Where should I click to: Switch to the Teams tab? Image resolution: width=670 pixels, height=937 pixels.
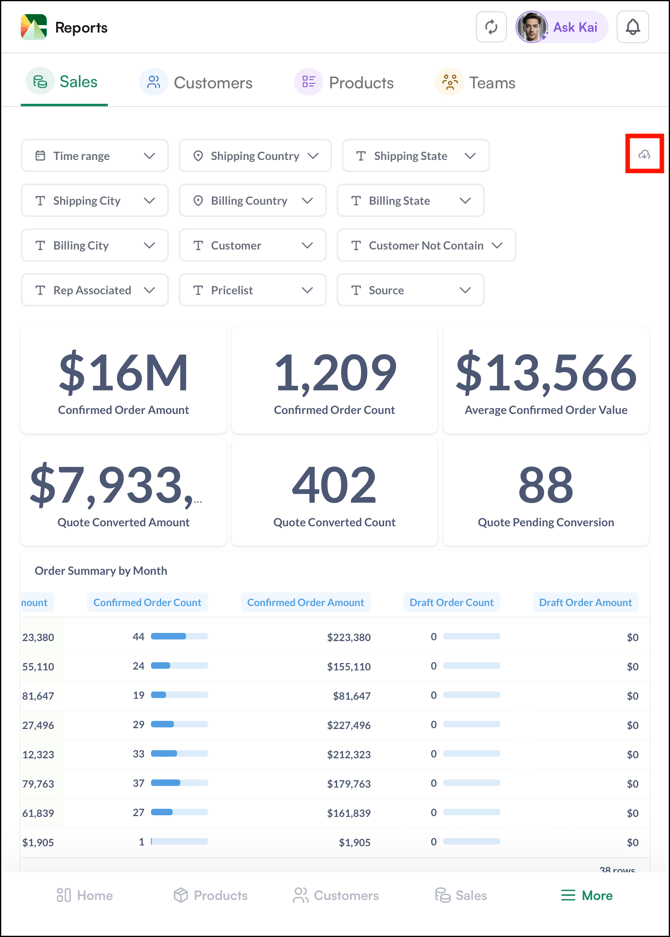(476, 83)
